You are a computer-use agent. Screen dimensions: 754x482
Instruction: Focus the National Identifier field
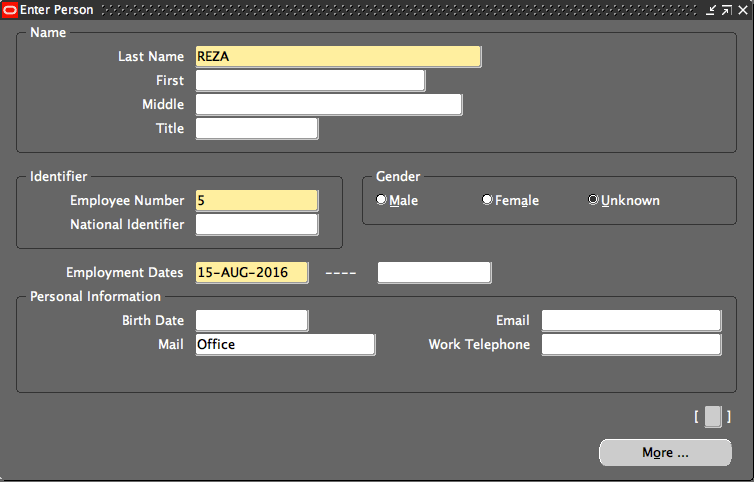coord(256,225)
